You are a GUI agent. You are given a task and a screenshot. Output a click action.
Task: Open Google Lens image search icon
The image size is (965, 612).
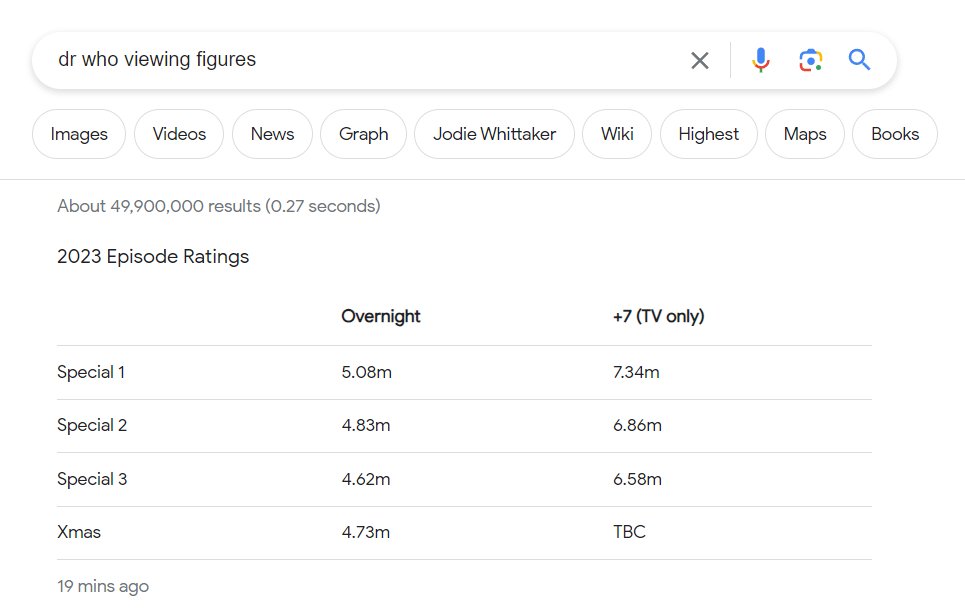(x=811, y=60)
